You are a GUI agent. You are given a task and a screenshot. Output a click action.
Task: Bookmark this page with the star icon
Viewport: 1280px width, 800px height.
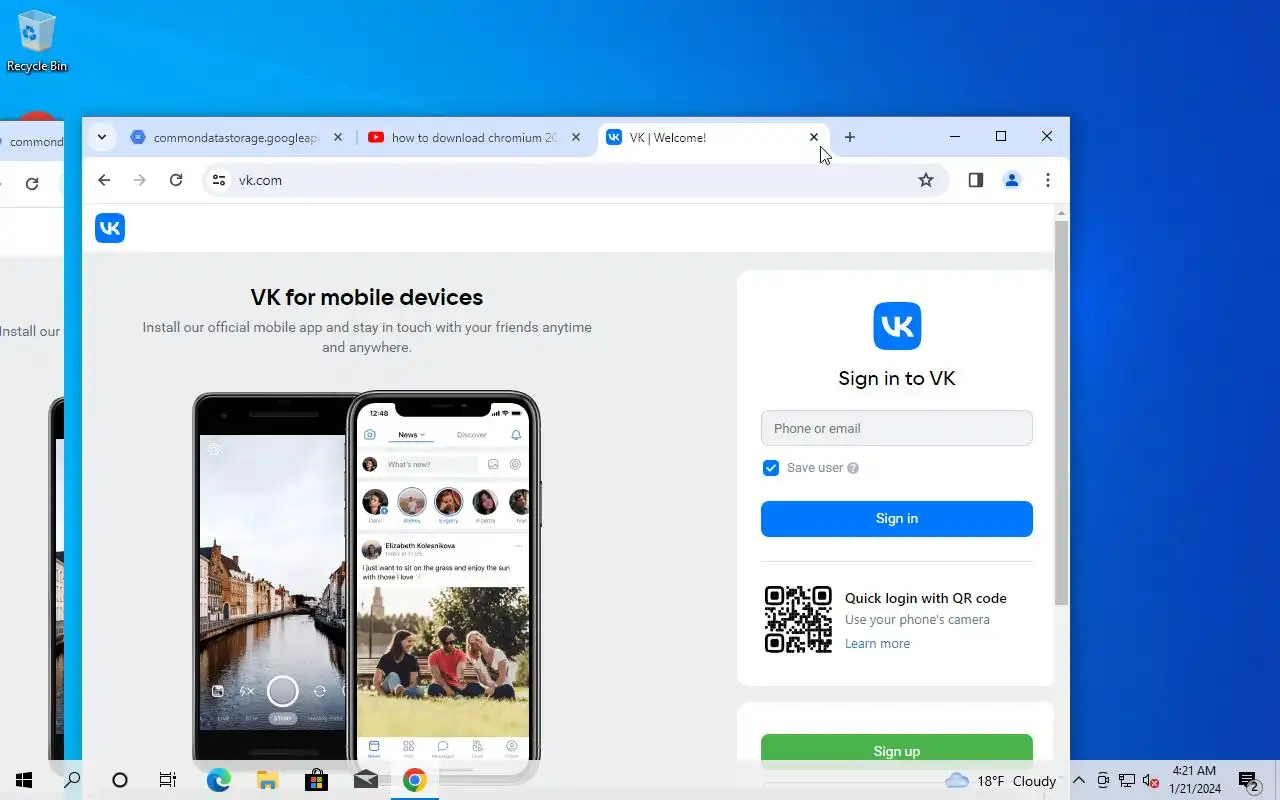click(926, 180)
